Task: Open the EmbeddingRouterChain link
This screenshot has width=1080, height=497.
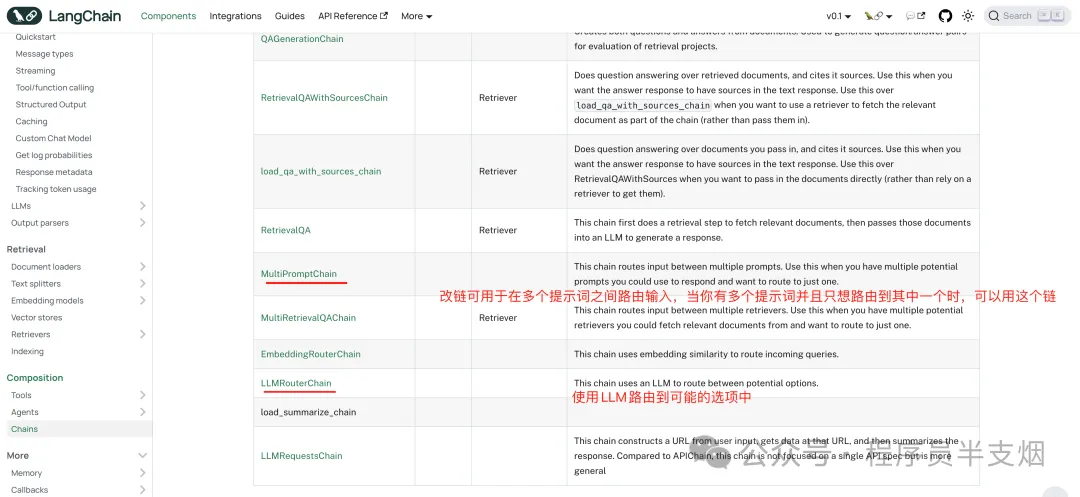Action: pyautogui.click(x=311, y=354)
